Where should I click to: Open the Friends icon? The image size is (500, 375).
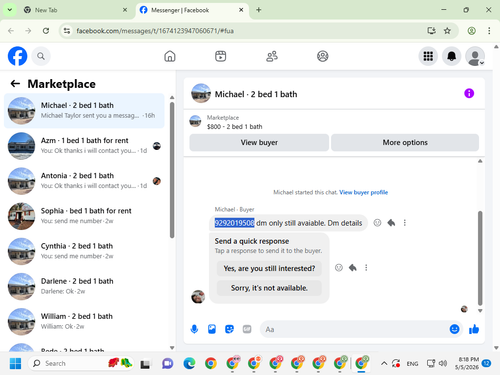[x=272, y=56]
